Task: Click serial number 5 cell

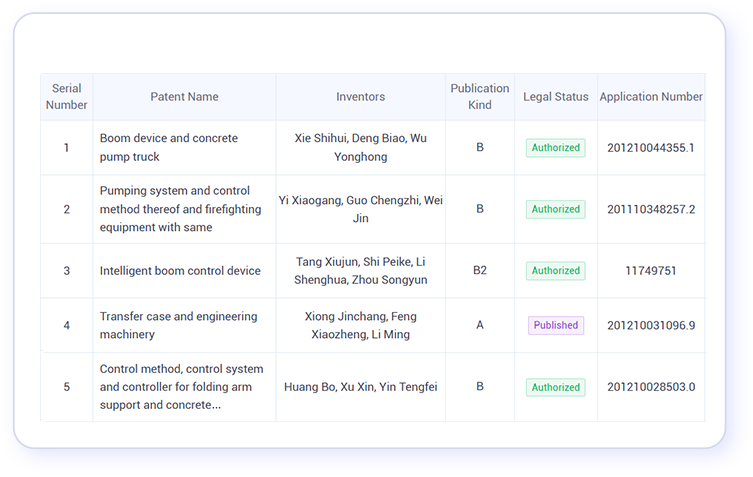Action: click(66, 387)
